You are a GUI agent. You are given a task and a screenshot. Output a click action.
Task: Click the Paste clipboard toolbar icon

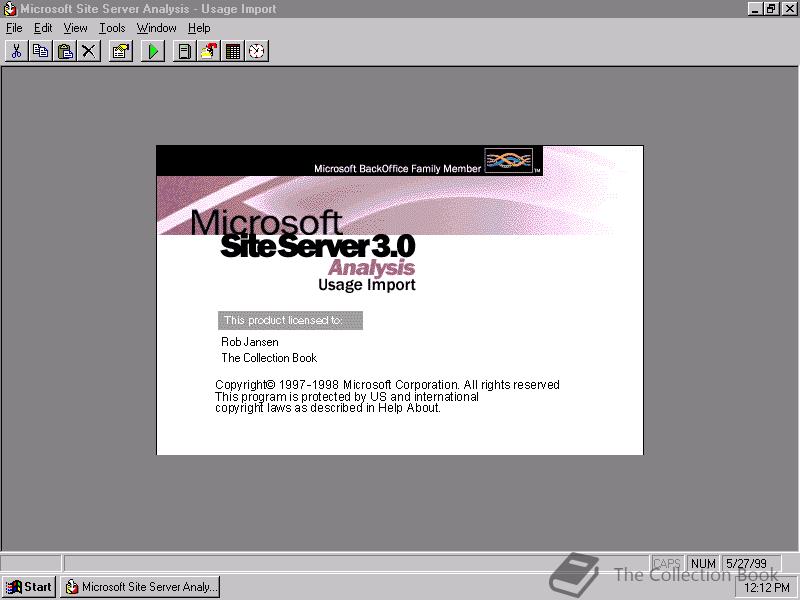pos(65,51)
